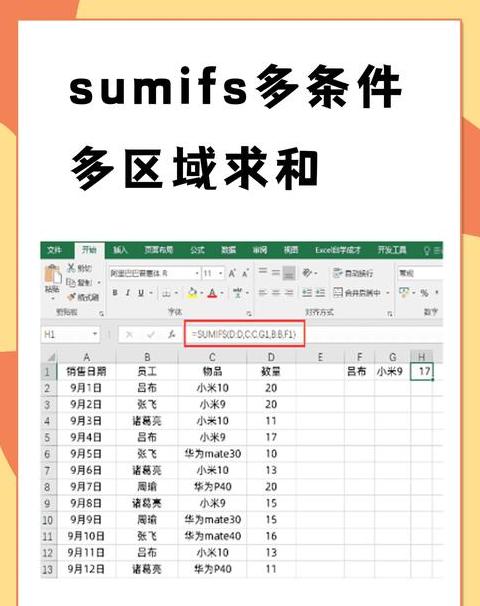
Task: Click the phonetic guide (文) icon
Action: point(237,293)
